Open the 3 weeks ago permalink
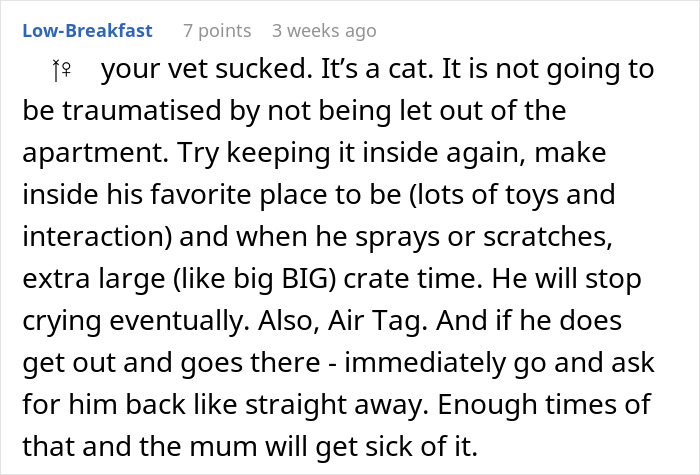 point(324,30)
